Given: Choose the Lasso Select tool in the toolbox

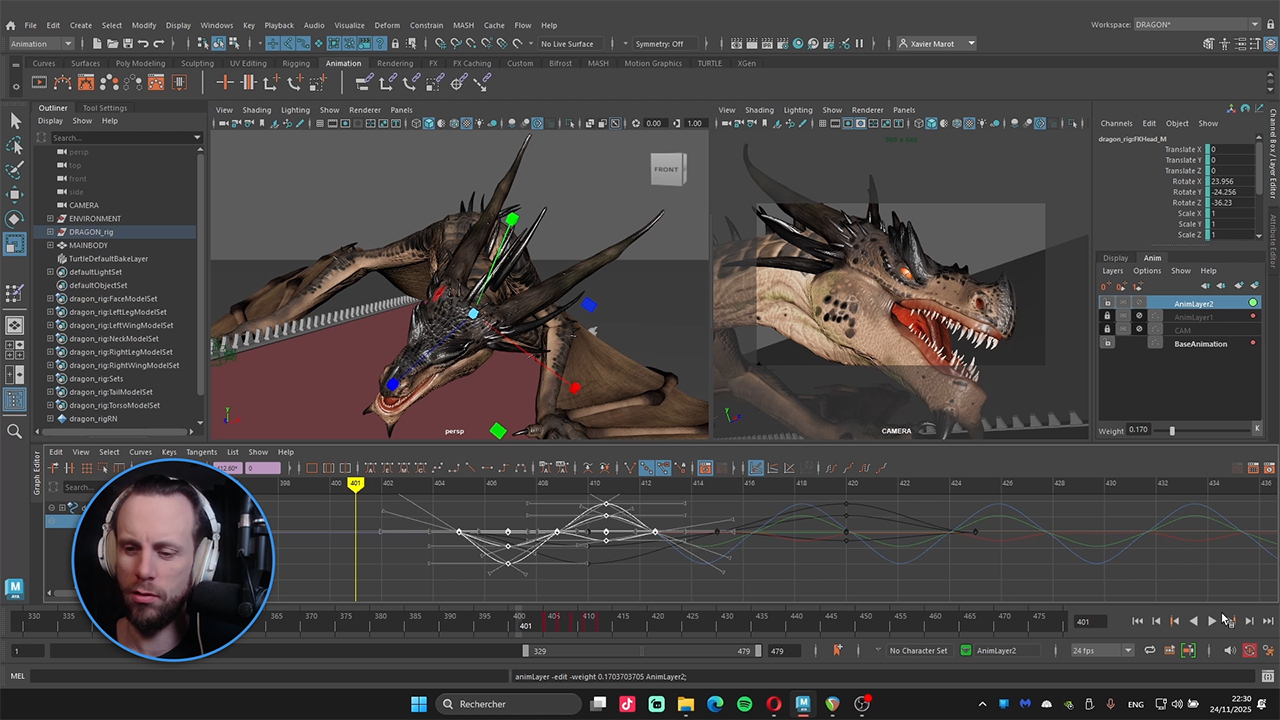Looking at the screenshot, I should click(15, 145).
